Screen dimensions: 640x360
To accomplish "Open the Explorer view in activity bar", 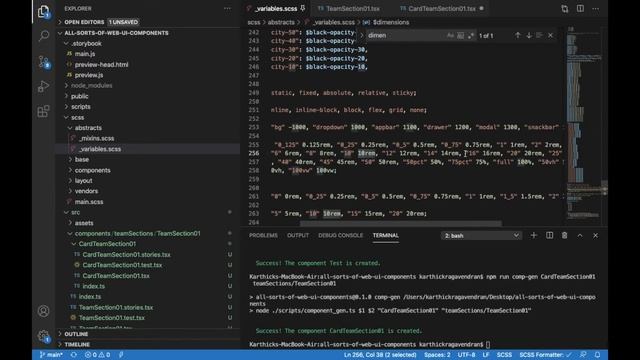I will pos(43,11).
